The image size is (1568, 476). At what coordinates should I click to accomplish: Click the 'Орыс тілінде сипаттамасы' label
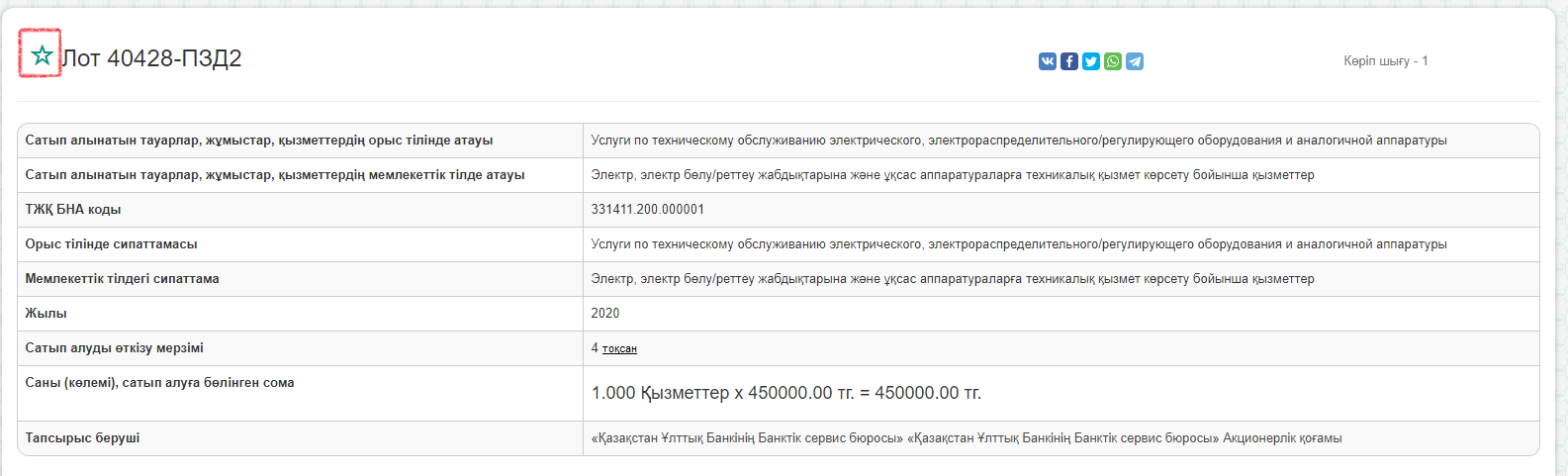tap(111, 244)
